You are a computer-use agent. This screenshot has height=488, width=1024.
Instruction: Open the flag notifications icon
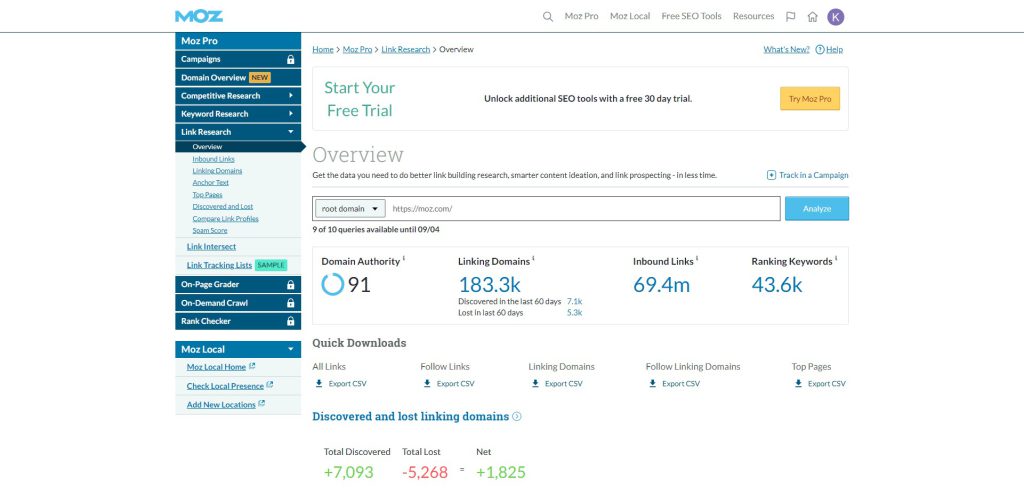click(x=791, y=16)
